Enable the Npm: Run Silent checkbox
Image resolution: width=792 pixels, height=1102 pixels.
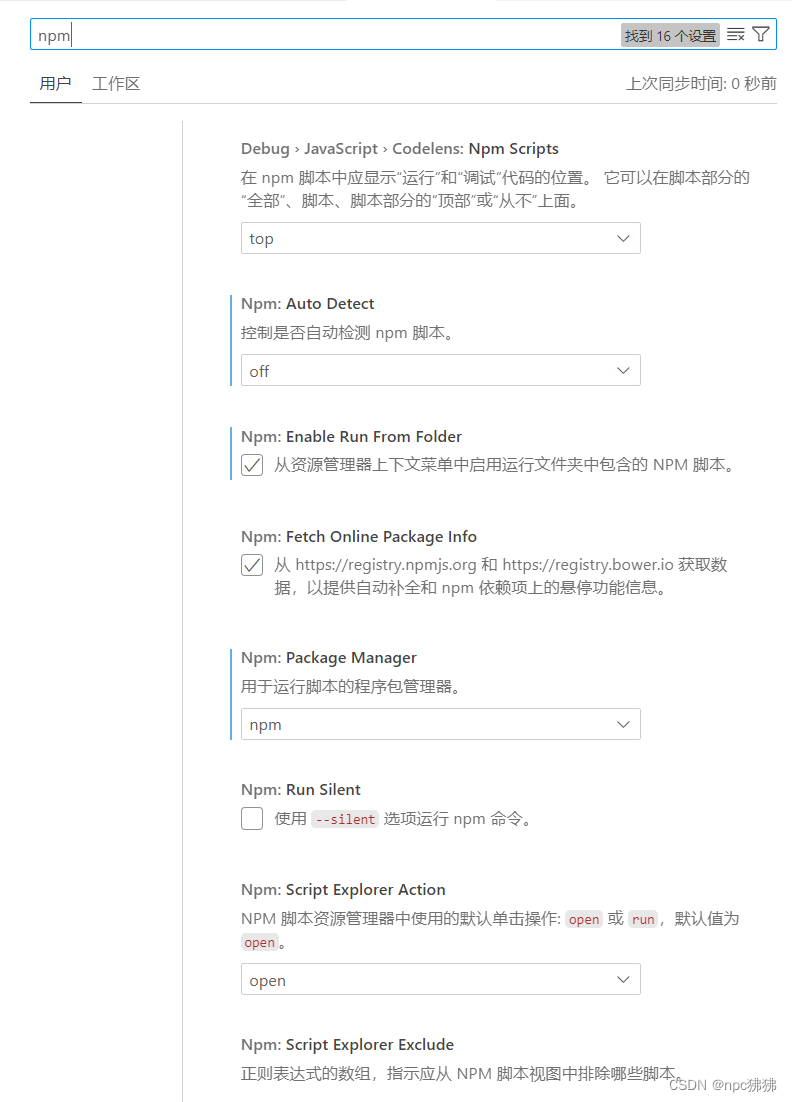(x=251, y=818)
